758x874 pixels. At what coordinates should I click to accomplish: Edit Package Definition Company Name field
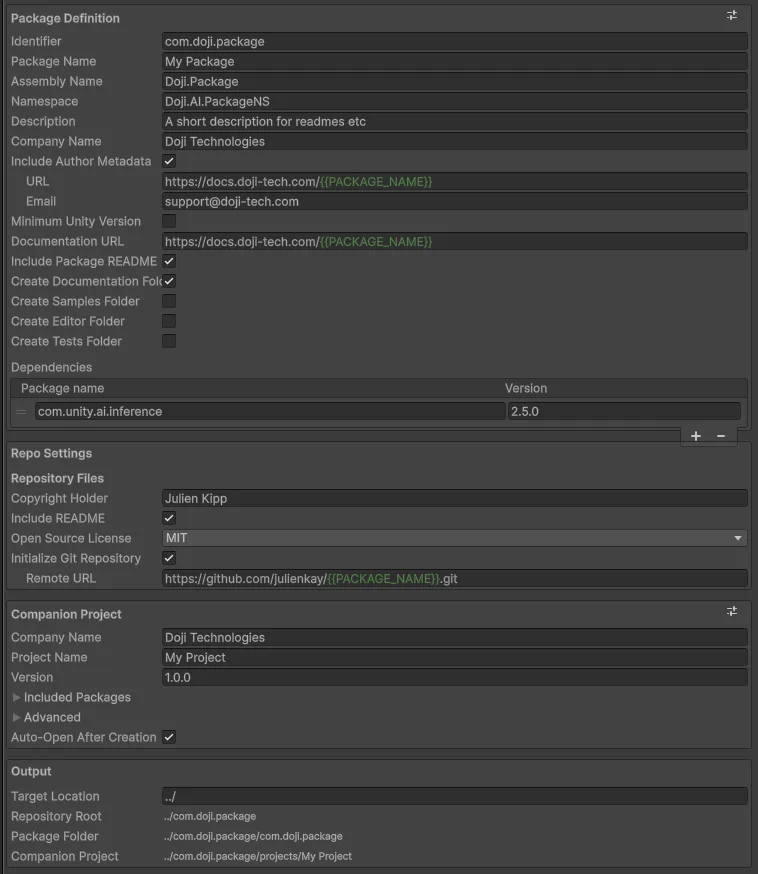455,142
